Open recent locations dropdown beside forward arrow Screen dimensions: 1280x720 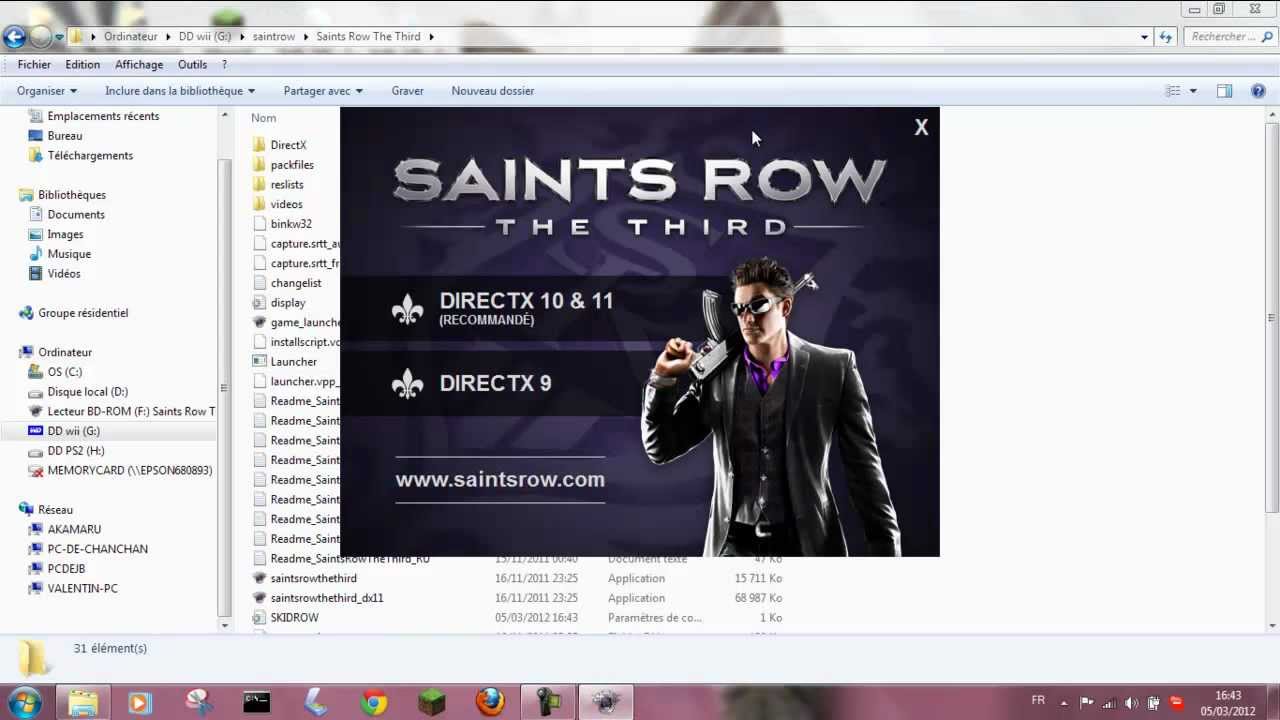click(59, 37)
